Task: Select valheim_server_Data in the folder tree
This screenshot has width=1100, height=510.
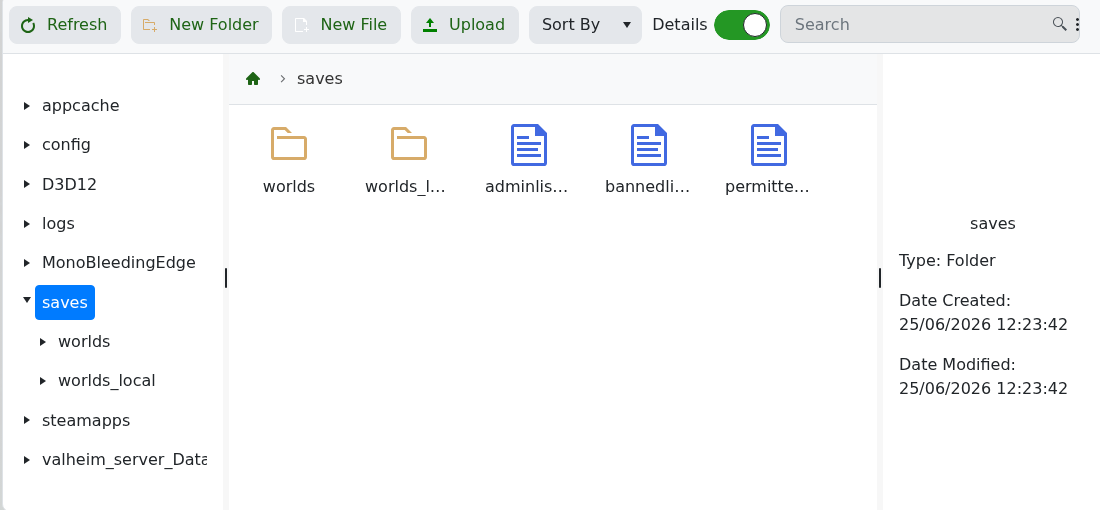Action: [x=124, y=460]
